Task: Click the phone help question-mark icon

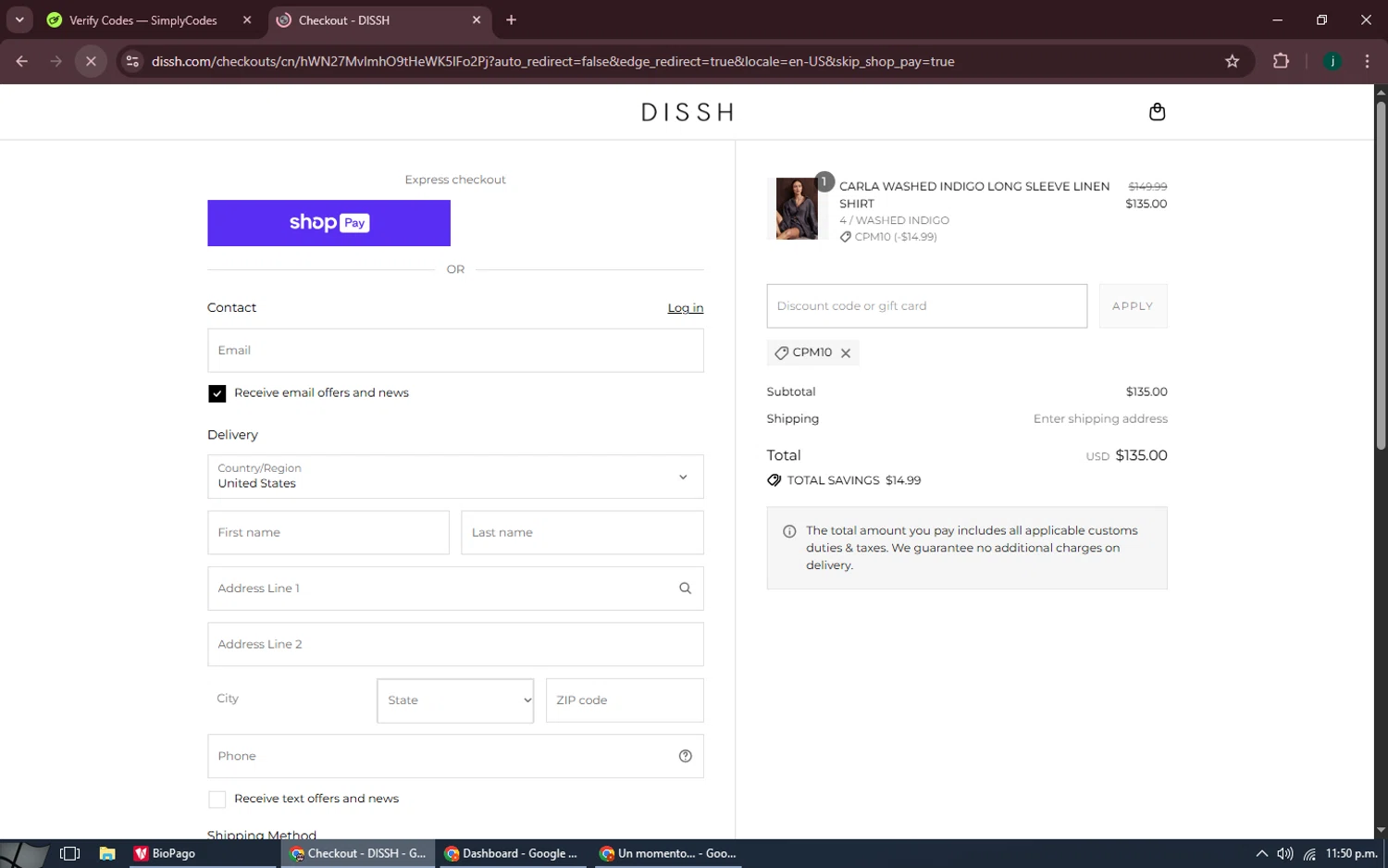Action: pos(686,756)
